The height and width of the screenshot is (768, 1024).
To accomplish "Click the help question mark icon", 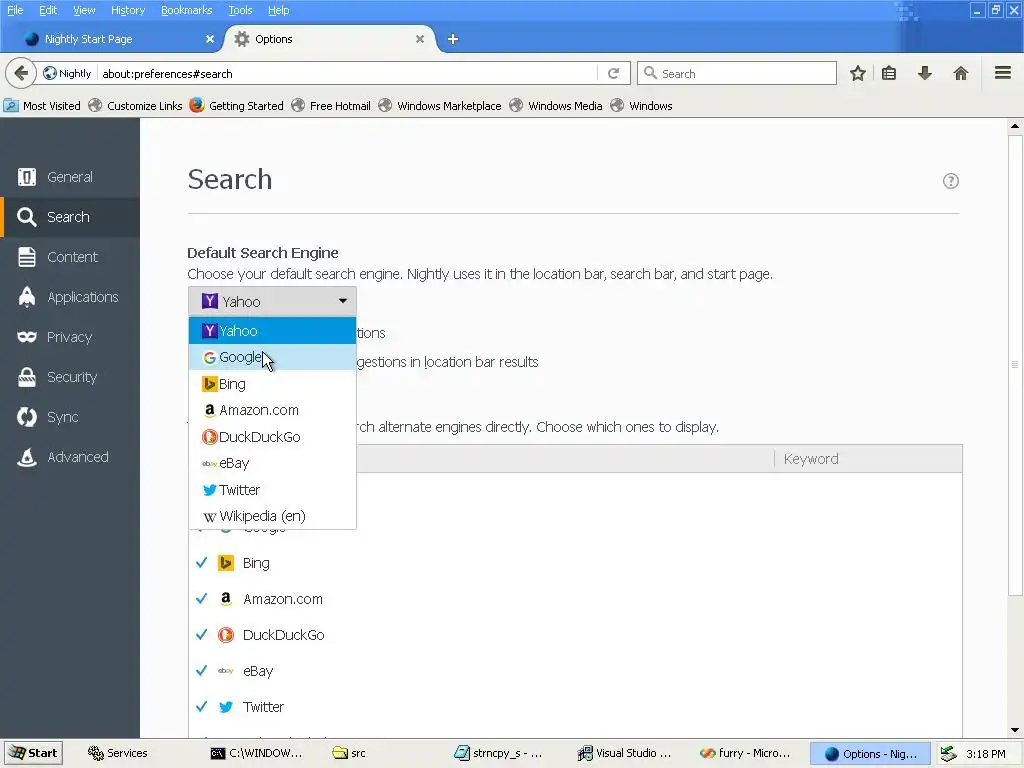I will click(950, 181).
